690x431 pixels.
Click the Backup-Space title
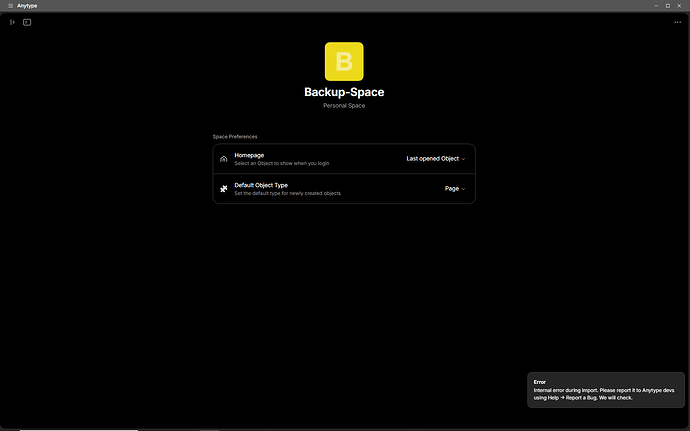point(344,92)
